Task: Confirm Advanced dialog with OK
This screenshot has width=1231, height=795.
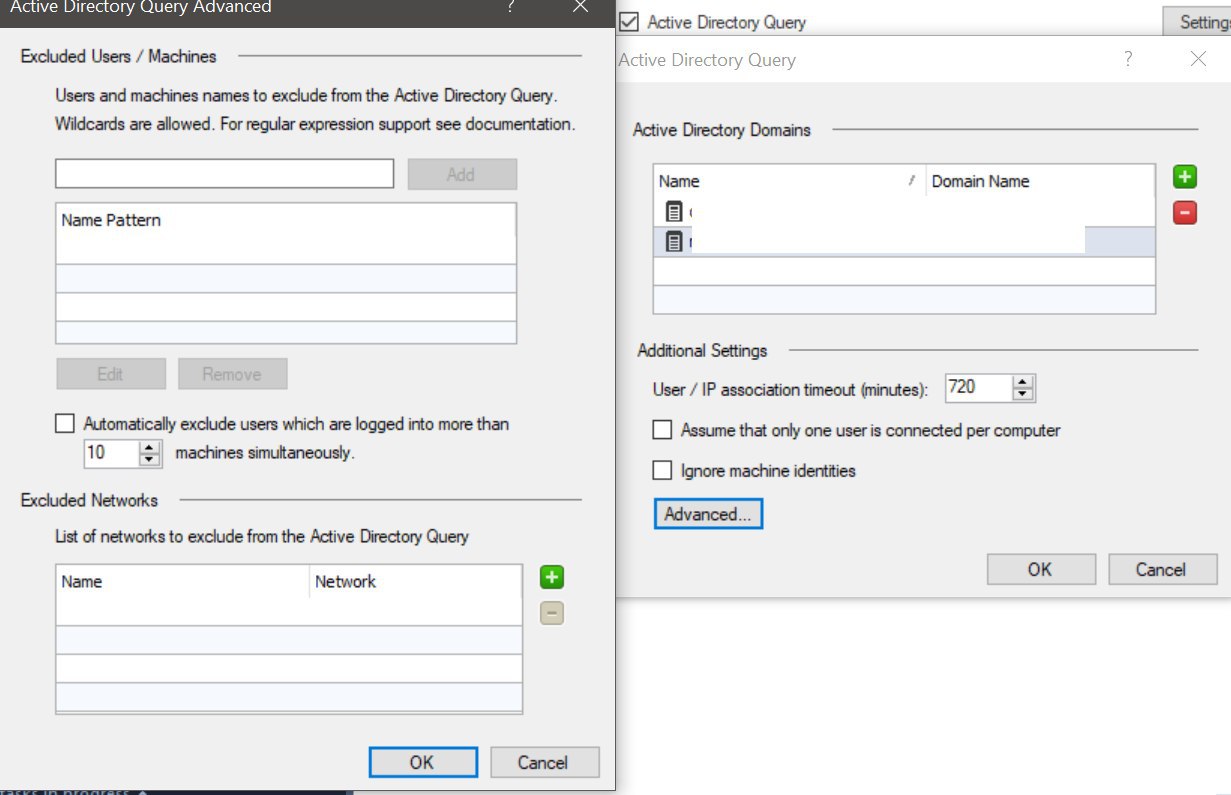Action: coord(423,762)
